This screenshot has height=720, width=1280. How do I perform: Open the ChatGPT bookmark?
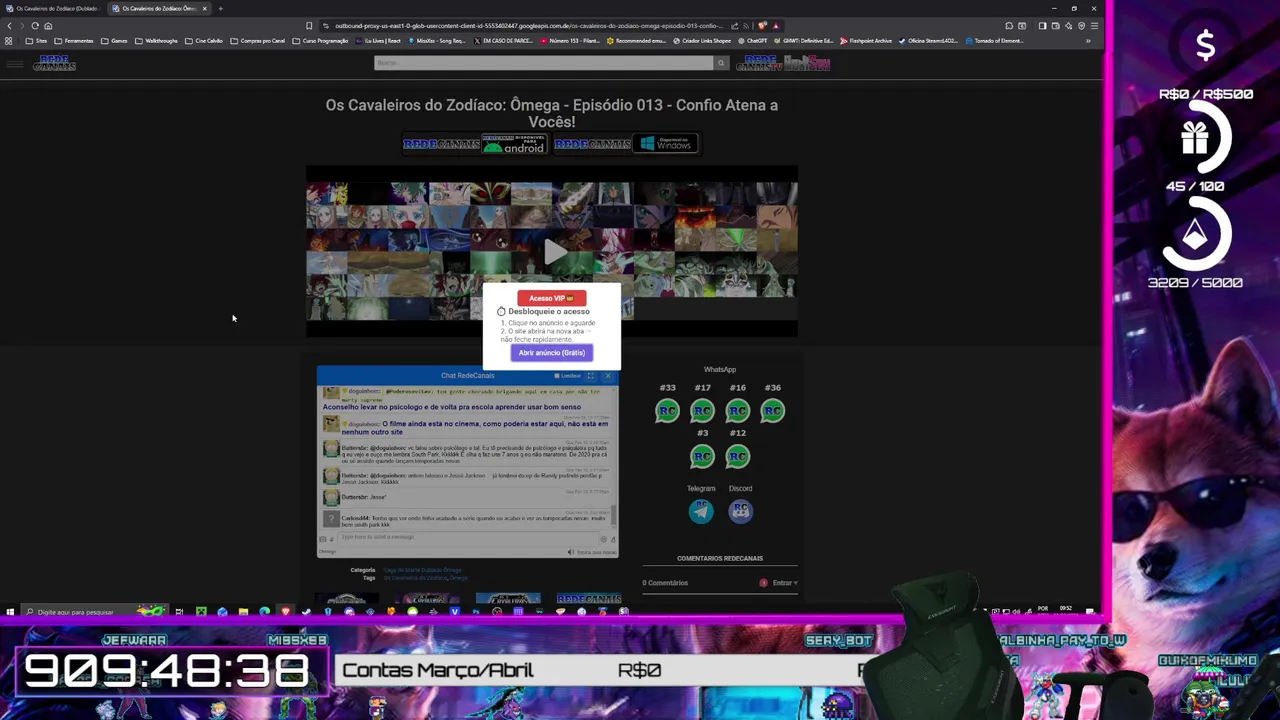coord(752,41)
